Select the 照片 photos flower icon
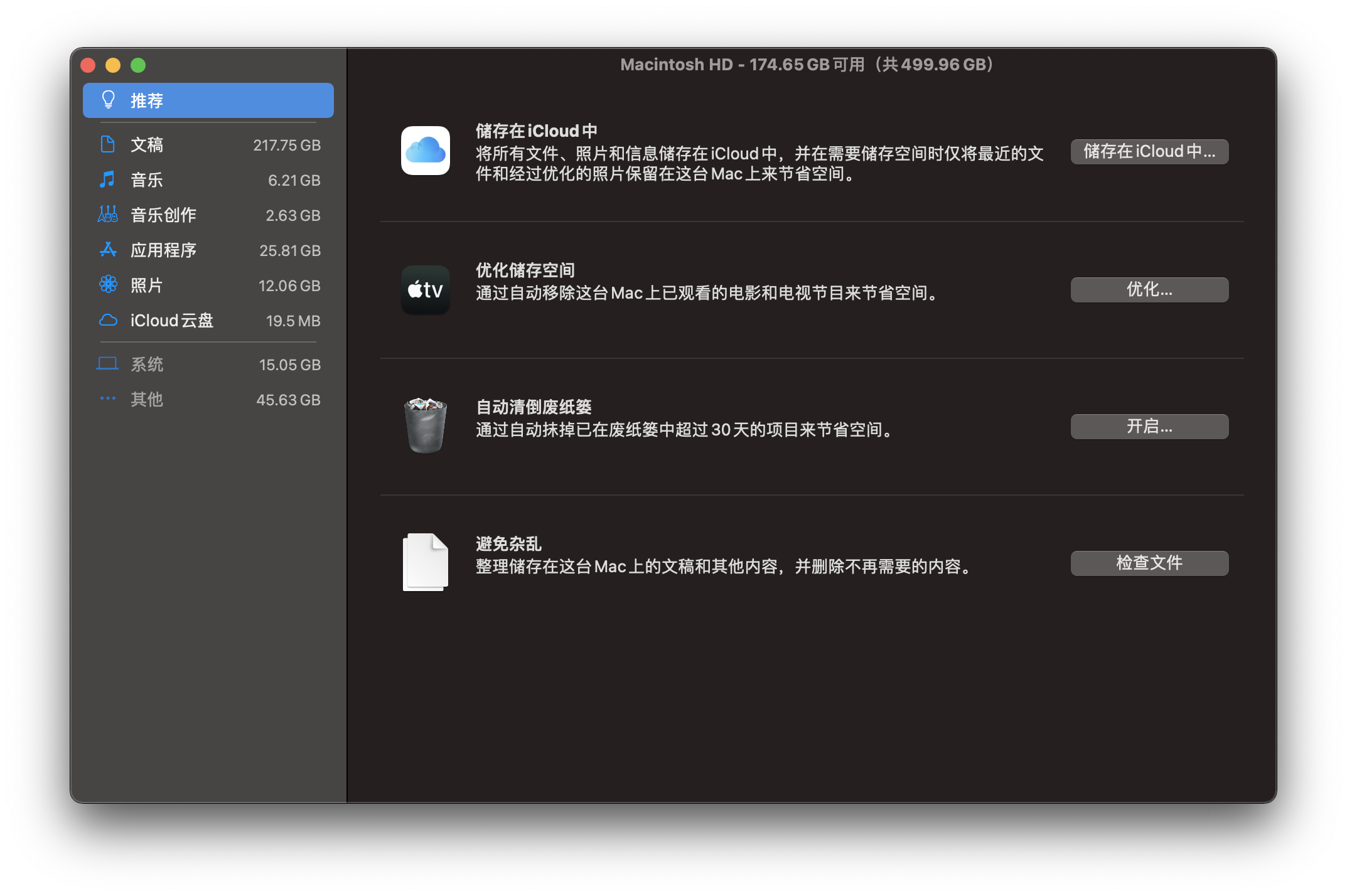 pyautogui.click(x=108, y=285)
